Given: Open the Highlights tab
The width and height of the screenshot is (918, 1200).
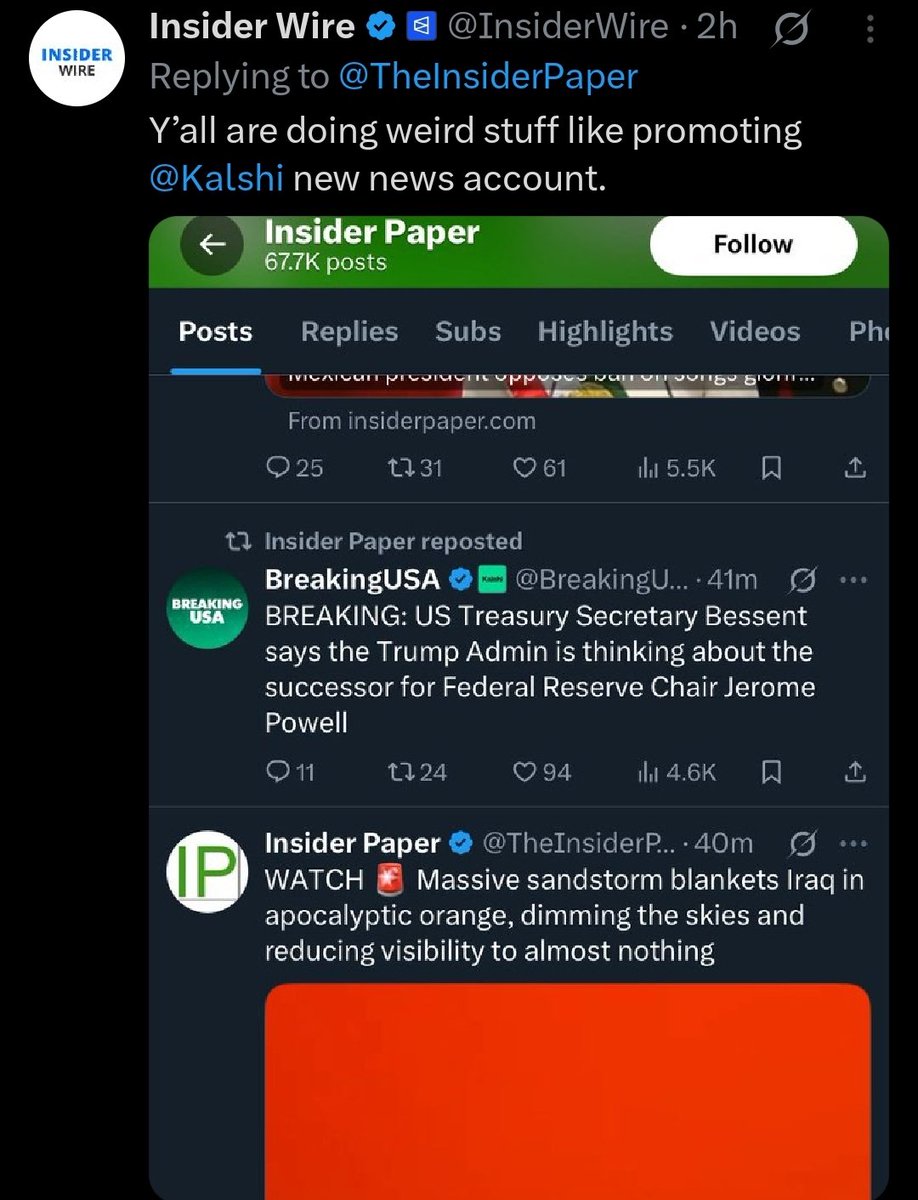Looking at the screenshot, I should pos(605,331).
